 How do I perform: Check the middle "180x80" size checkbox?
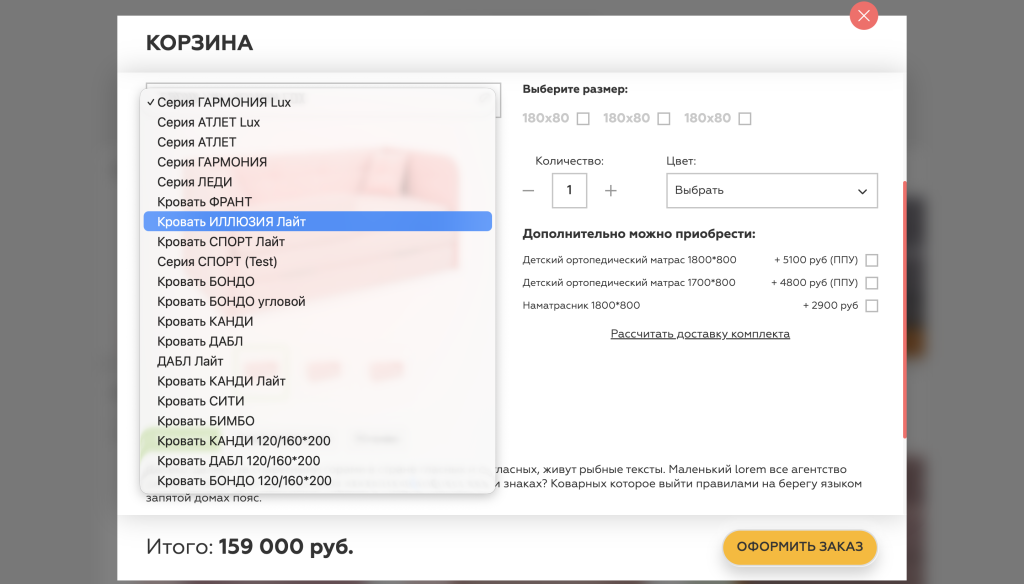663,117
